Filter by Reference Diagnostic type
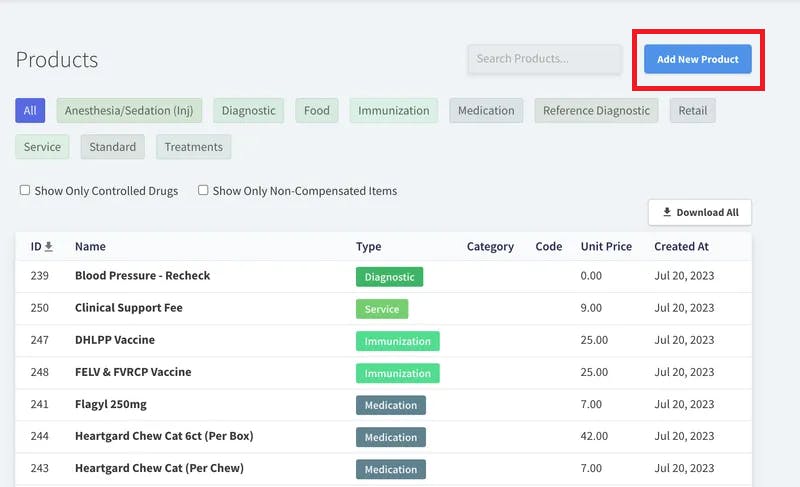The height and width of the screenshot is (487, 800). tap(596, 111)
